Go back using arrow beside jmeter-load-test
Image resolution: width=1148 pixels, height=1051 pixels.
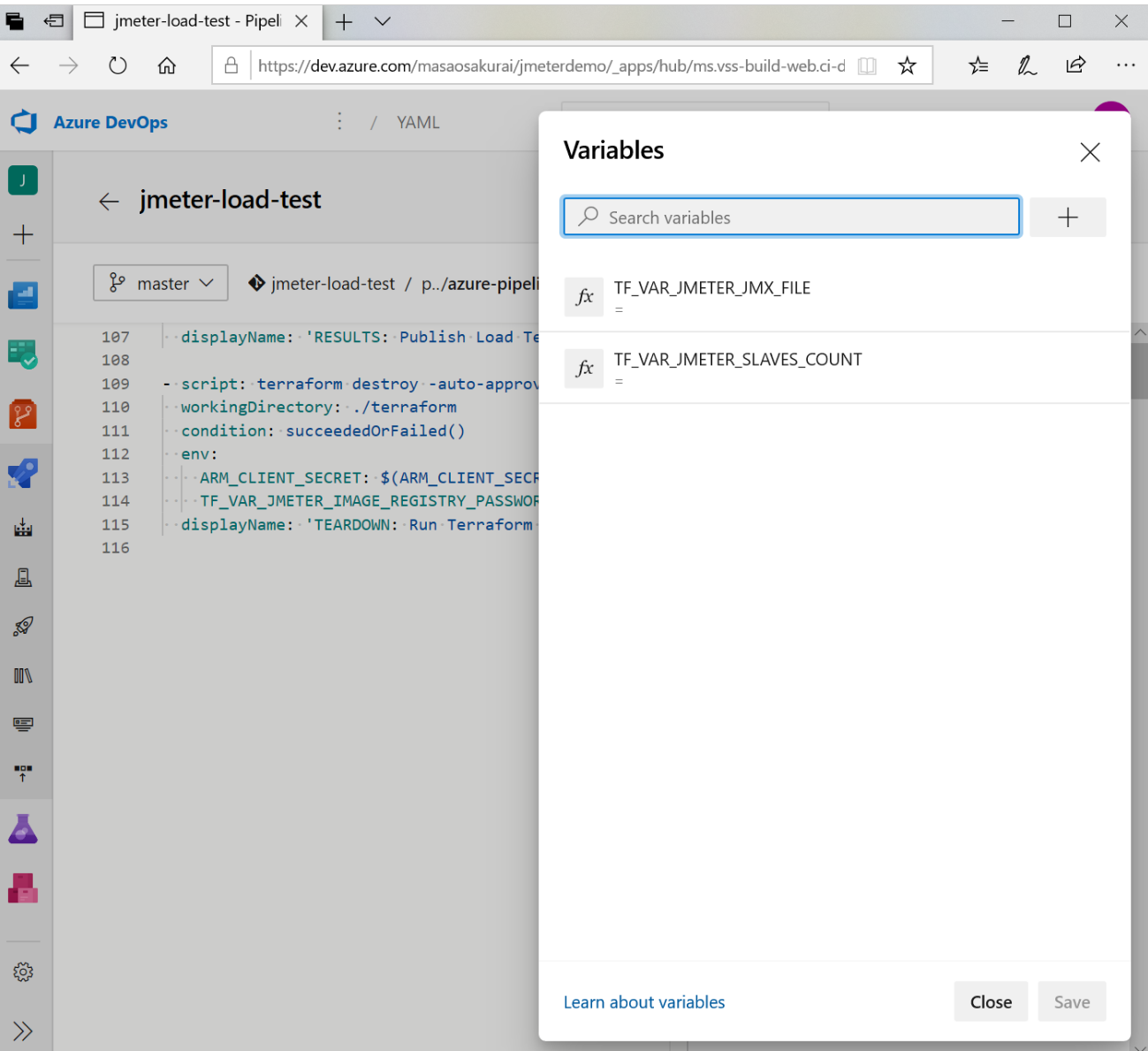(109, 202)
